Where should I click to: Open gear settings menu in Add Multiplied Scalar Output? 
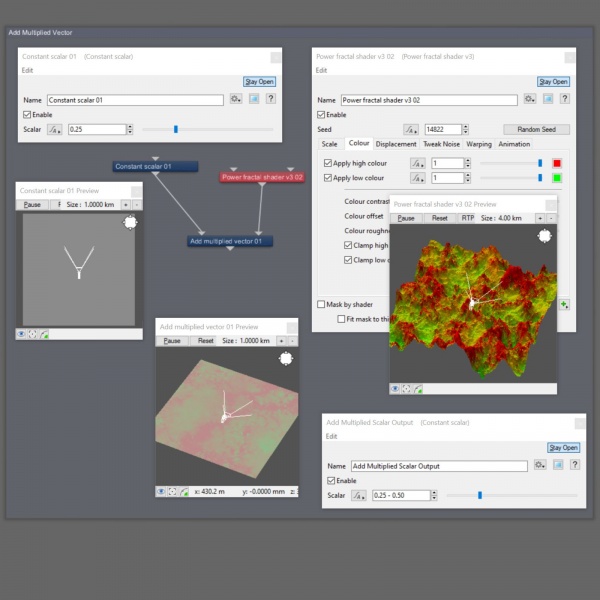tap(540, 465)
